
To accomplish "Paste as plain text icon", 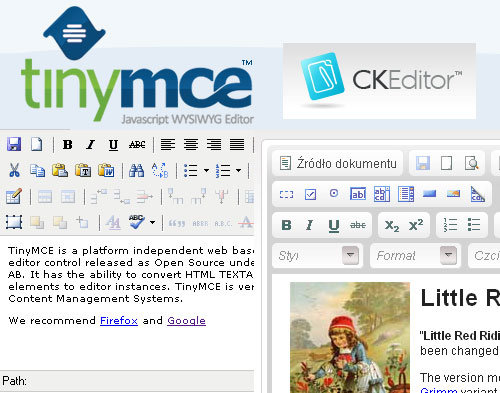I will (83, 170).
